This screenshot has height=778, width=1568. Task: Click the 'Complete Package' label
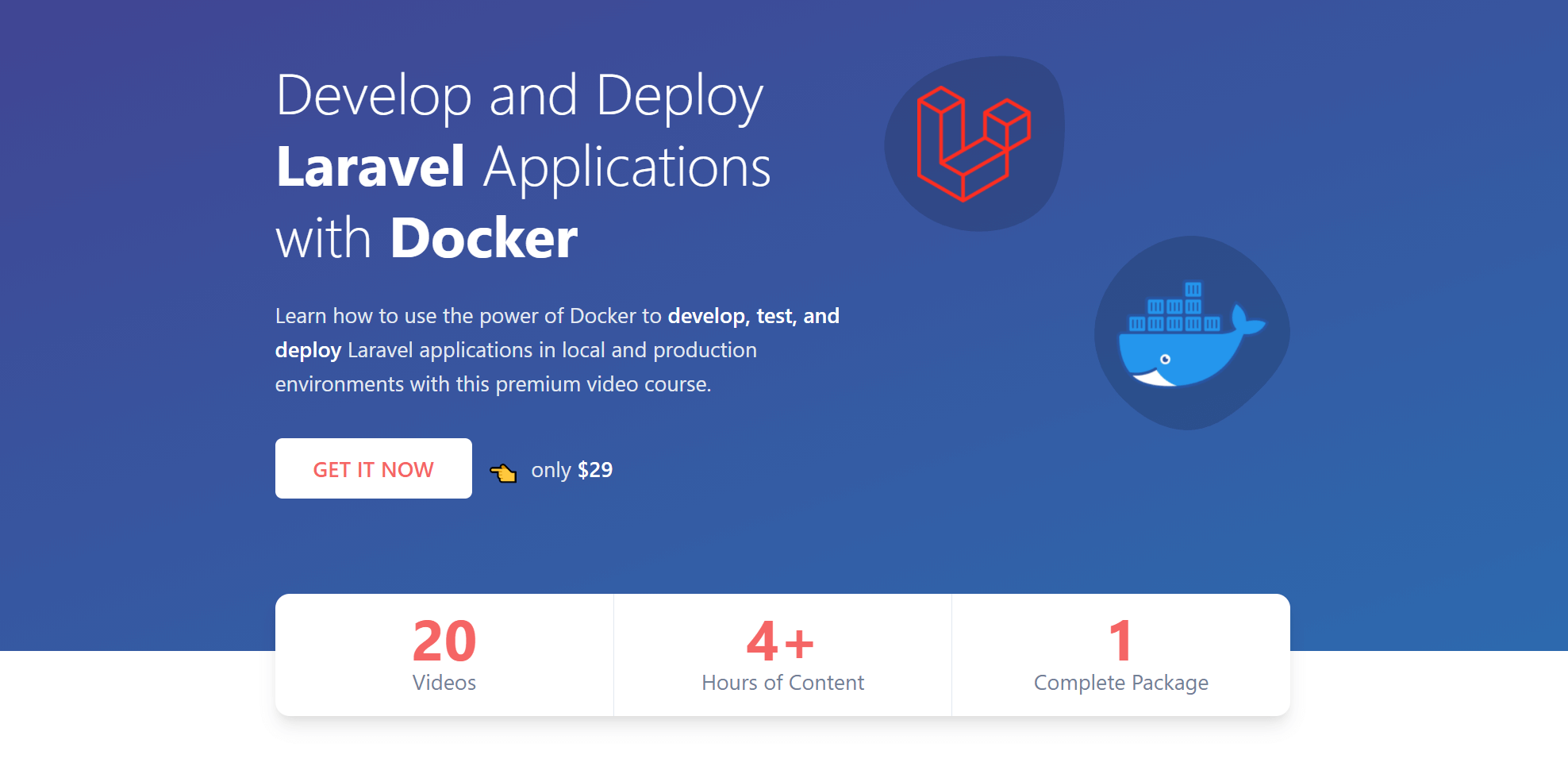point(1120,684)
